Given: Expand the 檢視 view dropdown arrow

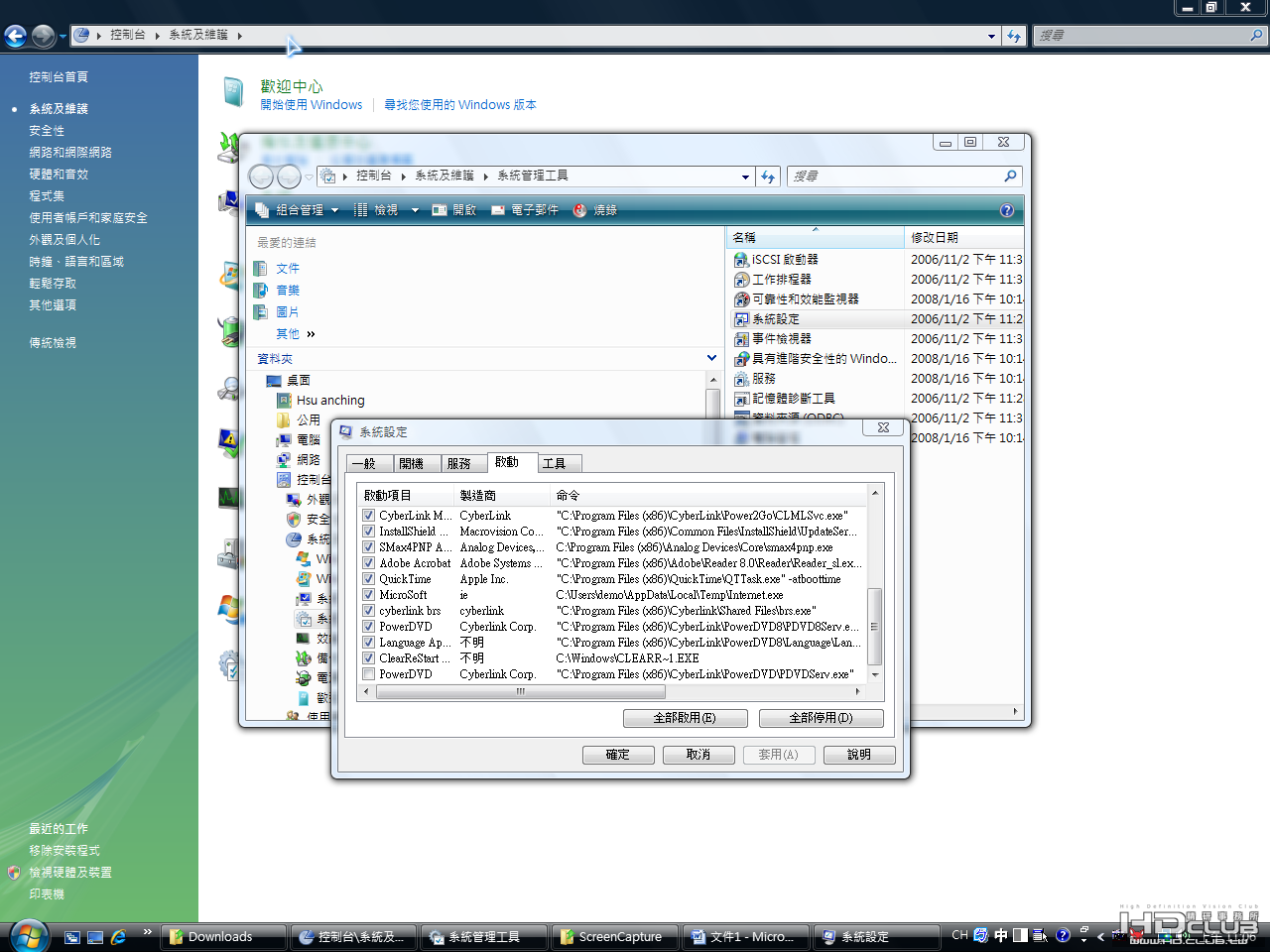Looking at the screenshot, I should tap(415, 210).
